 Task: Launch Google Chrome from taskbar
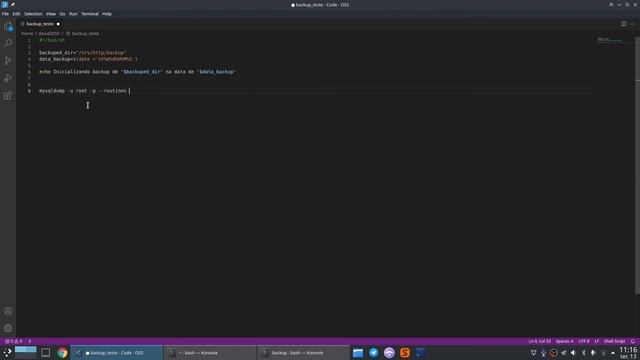point(62,353)
